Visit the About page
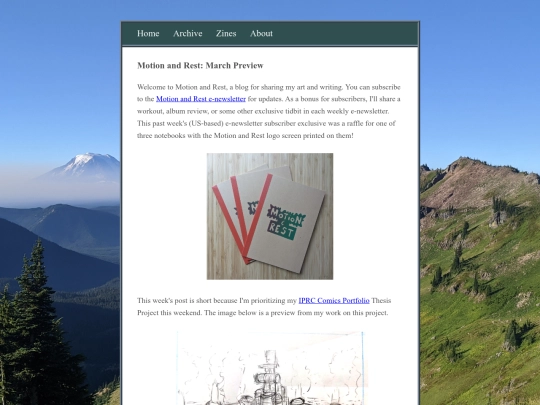Image resolution: width=540 pixels, height=405 pixels. (261, 33)
